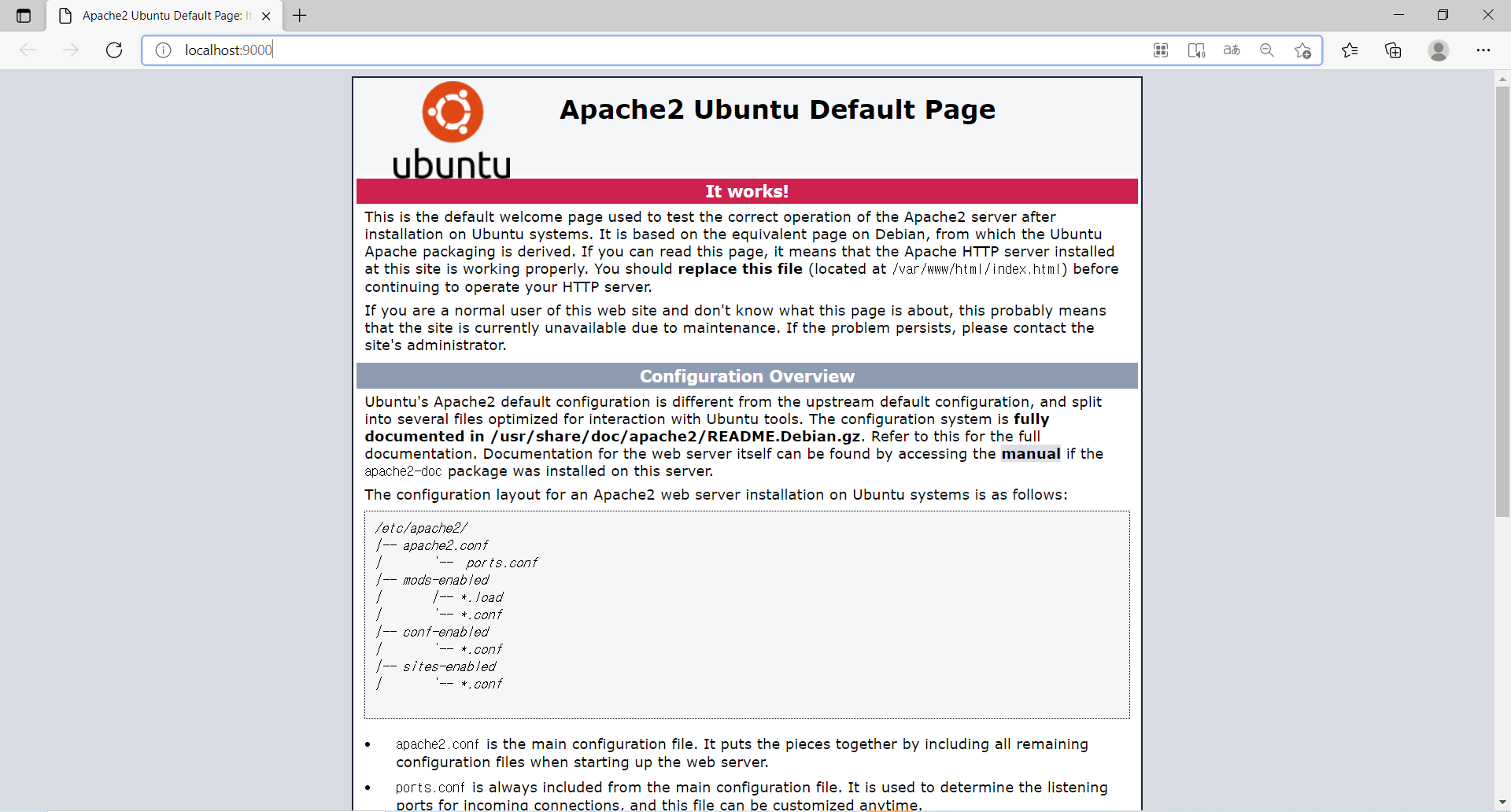Click 'ports.conf' in the config tree
Screen dimensions: 1511x812
pos(501,563)
